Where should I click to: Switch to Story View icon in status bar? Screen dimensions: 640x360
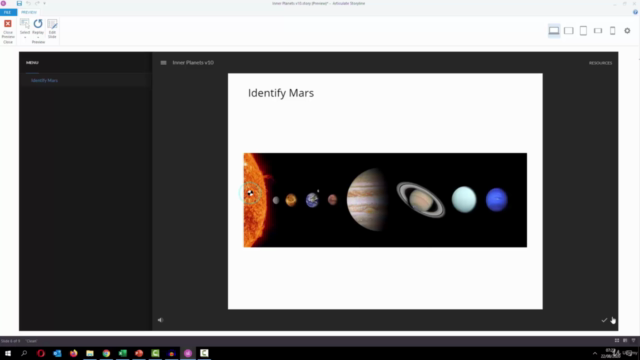tap(617, 340)
